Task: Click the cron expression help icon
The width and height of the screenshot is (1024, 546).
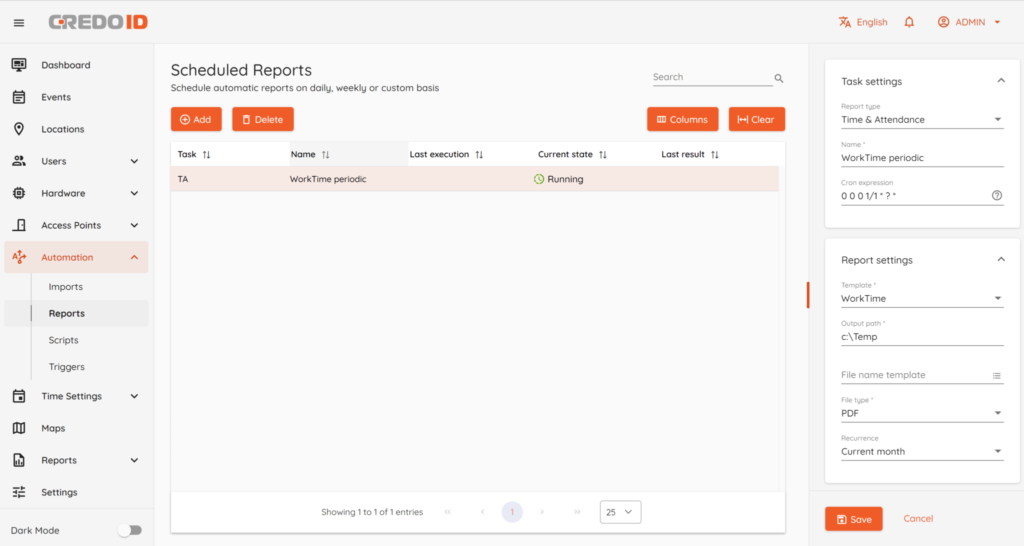Action: tap(997, 196)
